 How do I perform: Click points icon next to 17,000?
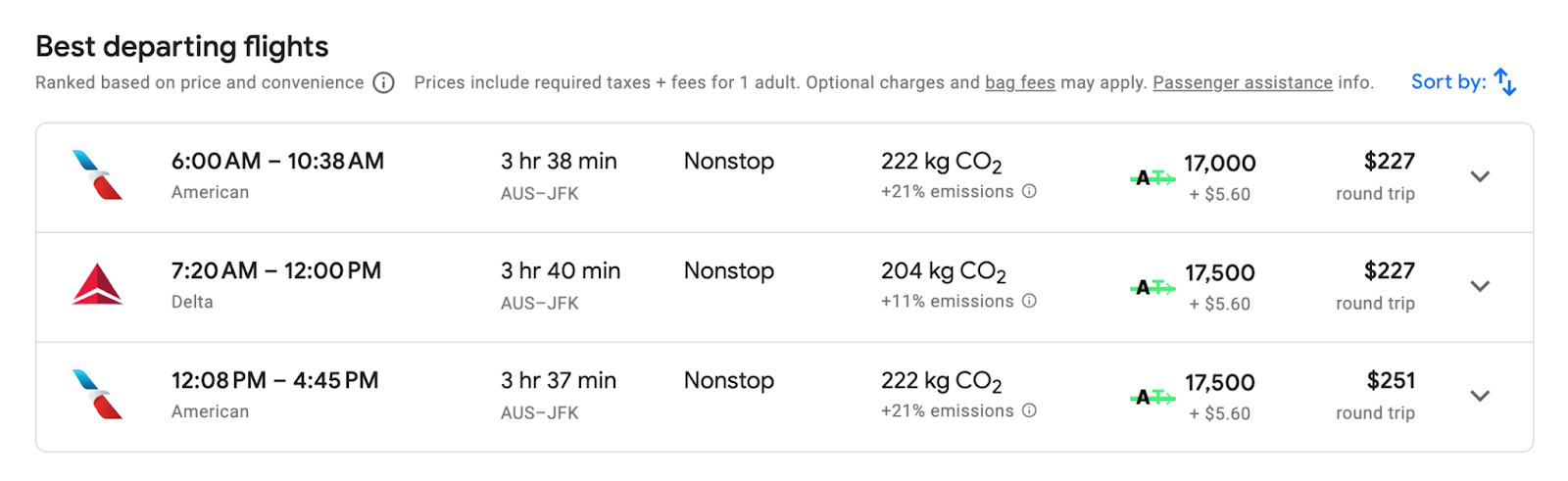1152,177
